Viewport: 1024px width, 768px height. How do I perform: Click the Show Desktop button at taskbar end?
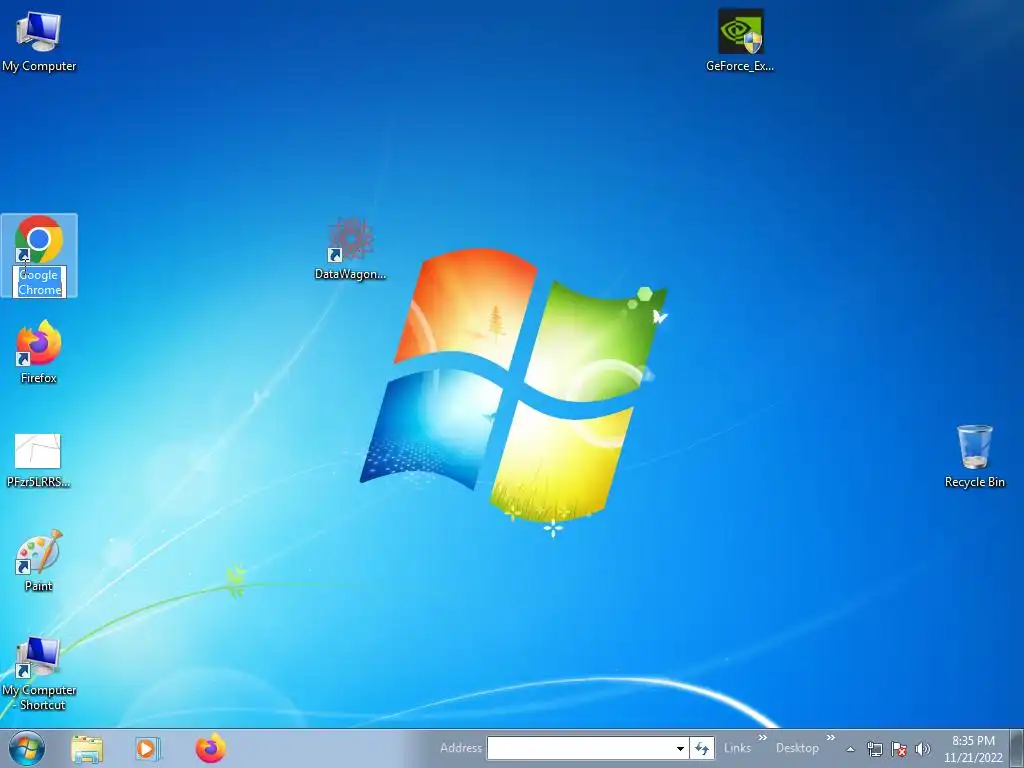point(1017,748)
